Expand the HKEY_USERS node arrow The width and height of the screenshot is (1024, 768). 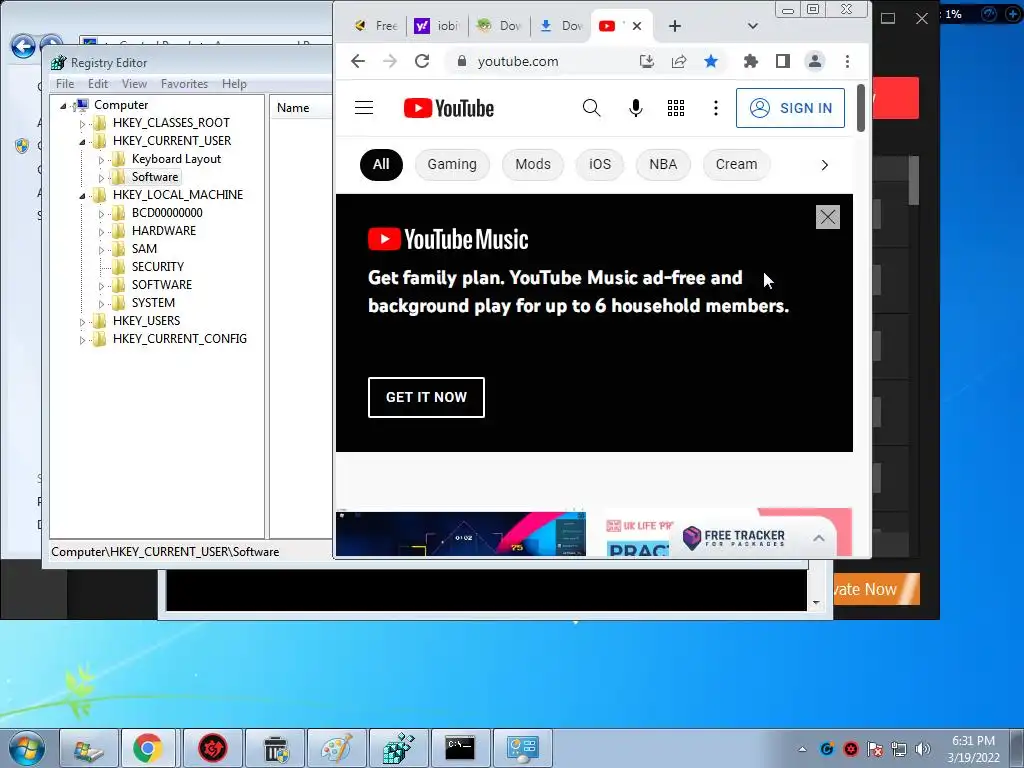pos(82,322)
